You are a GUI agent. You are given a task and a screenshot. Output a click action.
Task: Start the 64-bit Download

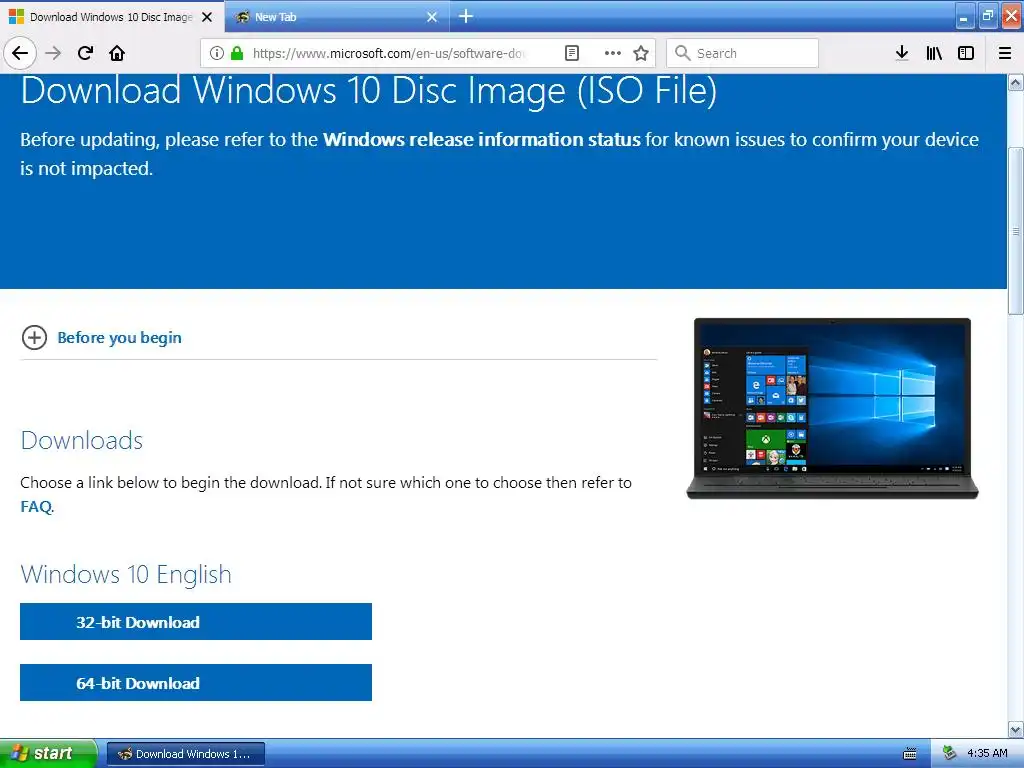point(196,682)
